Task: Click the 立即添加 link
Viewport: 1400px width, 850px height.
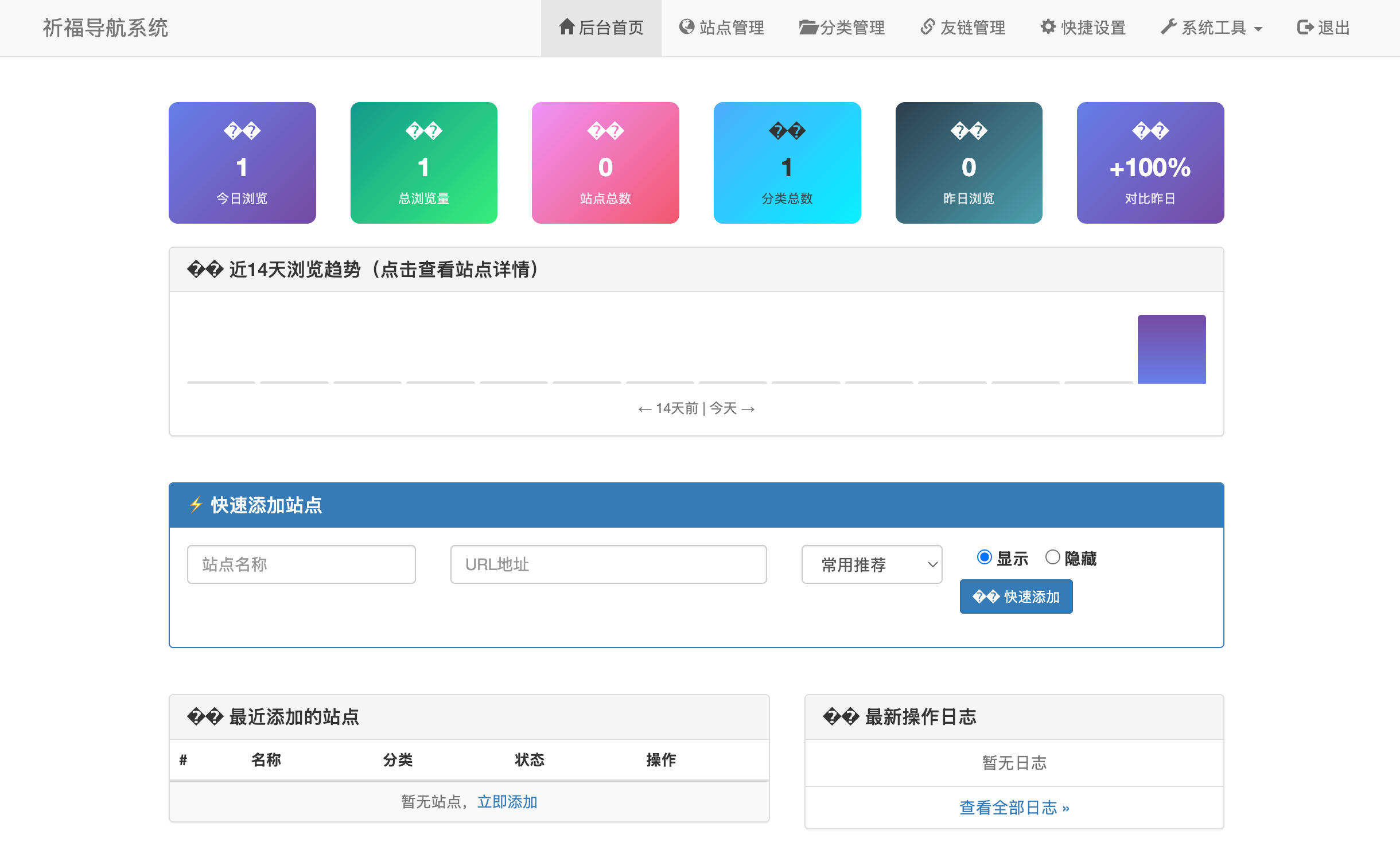Action: 507,801
